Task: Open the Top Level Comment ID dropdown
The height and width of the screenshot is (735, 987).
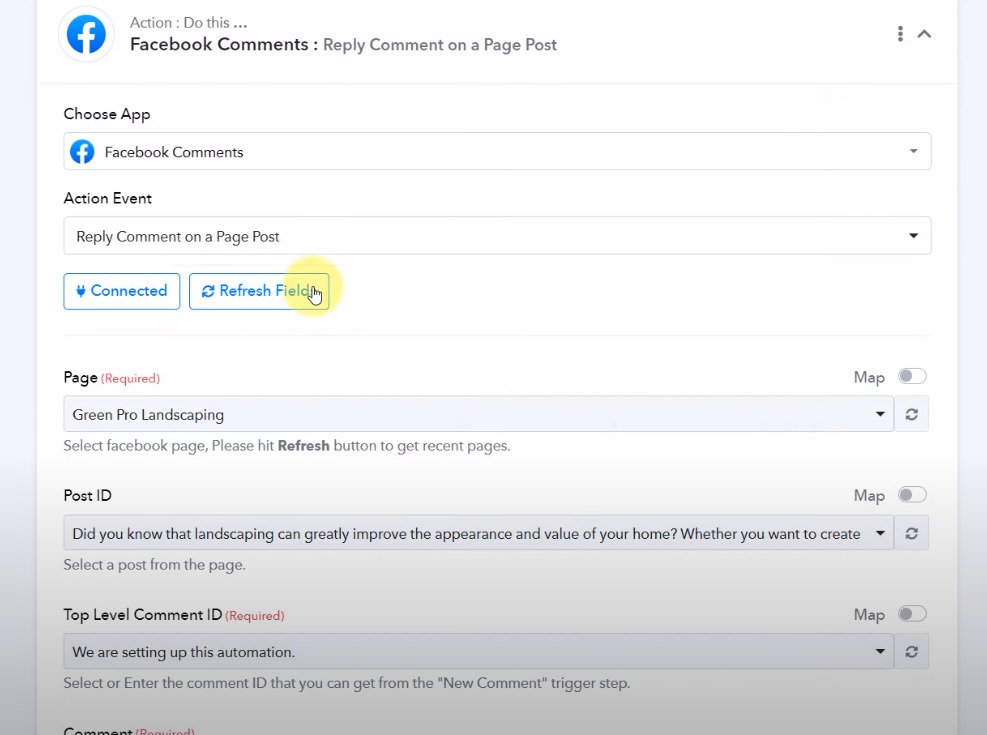Action: (478, 651)
